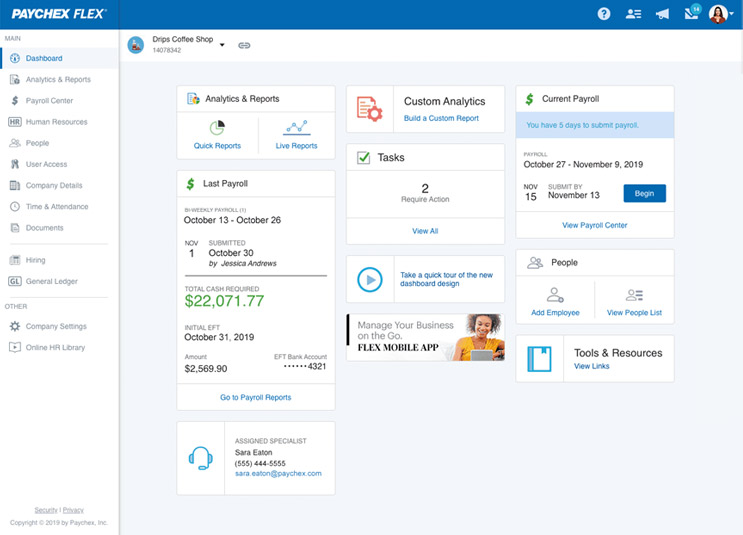Open Payroll Center in the sidebar
The height and width of the screenshot is (535, 743).
pos(59,100)
